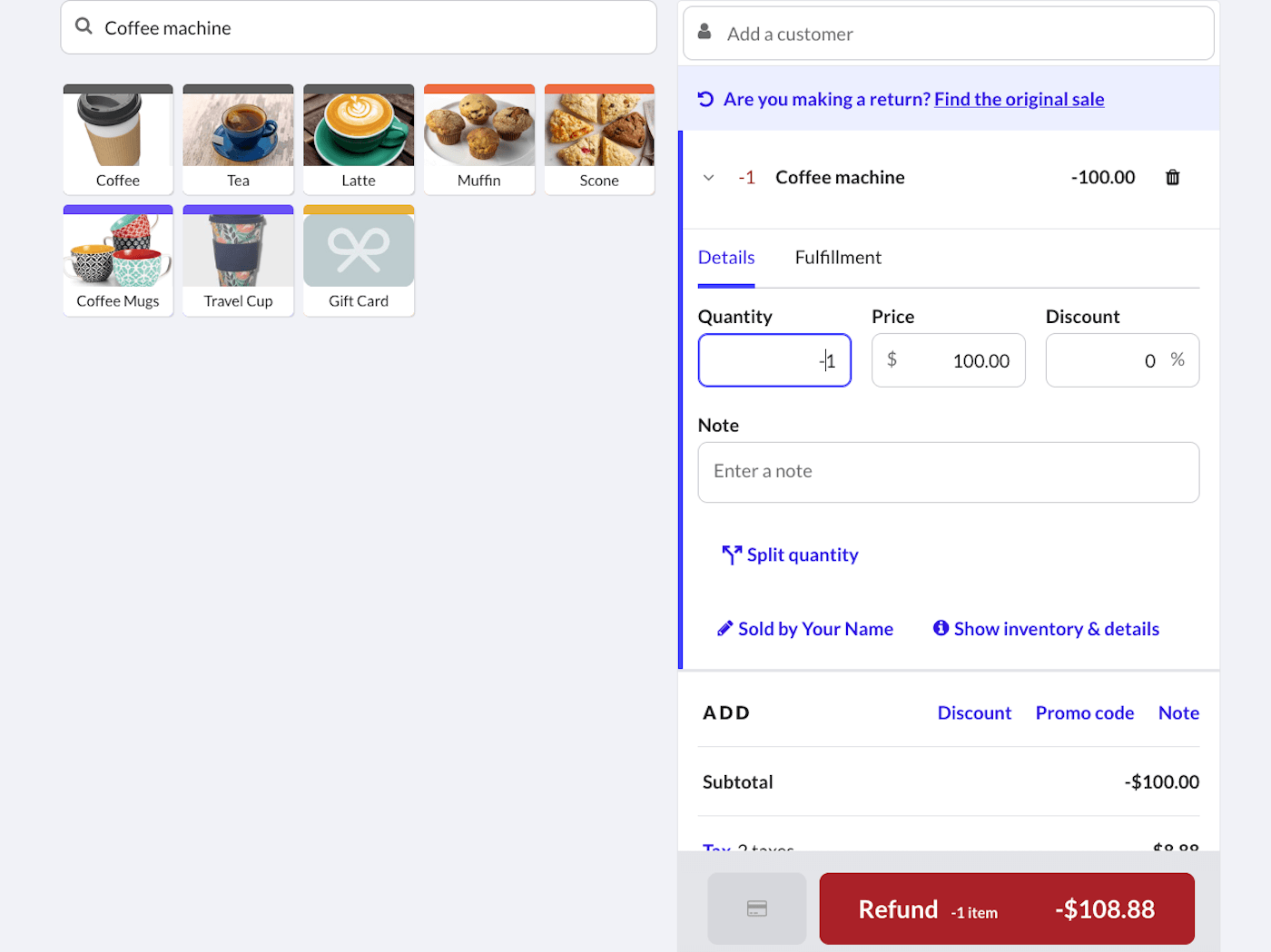Image resolution: width=1271 pixels, height=952 pixels.
Task: Click the search magnifier icon
Action: [x=84, y=26]
